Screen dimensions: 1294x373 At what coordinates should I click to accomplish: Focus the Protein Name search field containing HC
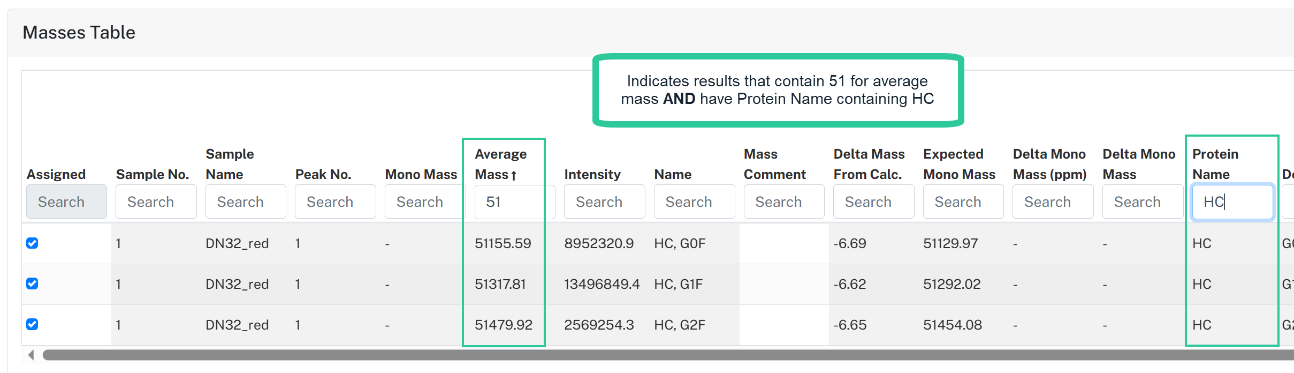click(x=1233, y=202)
